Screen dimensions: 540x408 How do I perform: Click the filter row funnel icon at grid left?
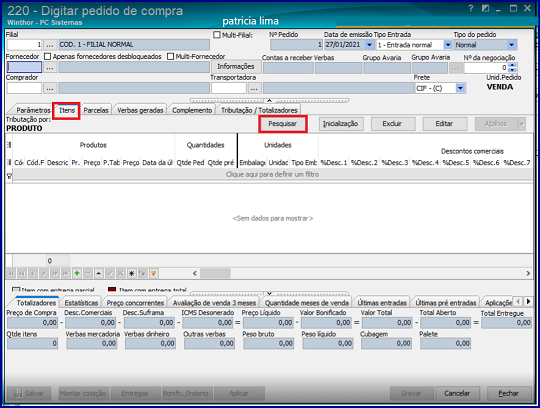click(9, 176)
